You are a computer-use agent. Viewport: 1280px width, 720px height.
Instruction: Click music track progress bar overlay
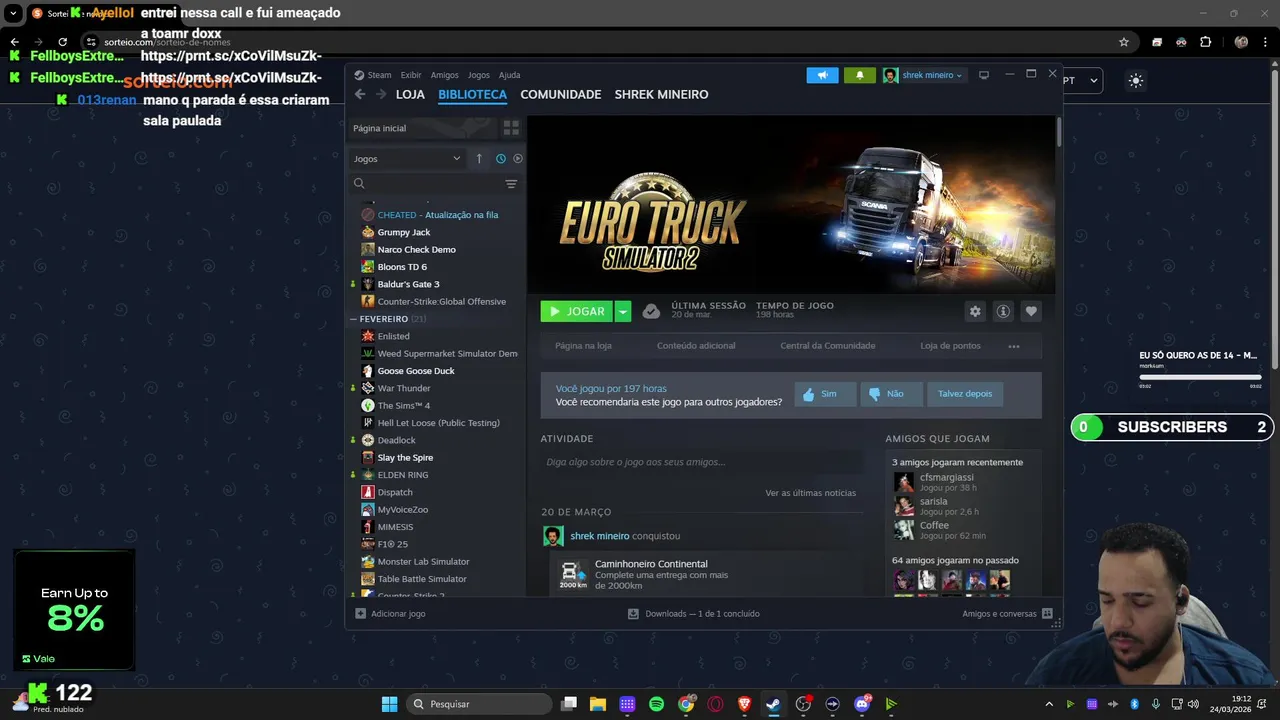(x=1200, y=377)
